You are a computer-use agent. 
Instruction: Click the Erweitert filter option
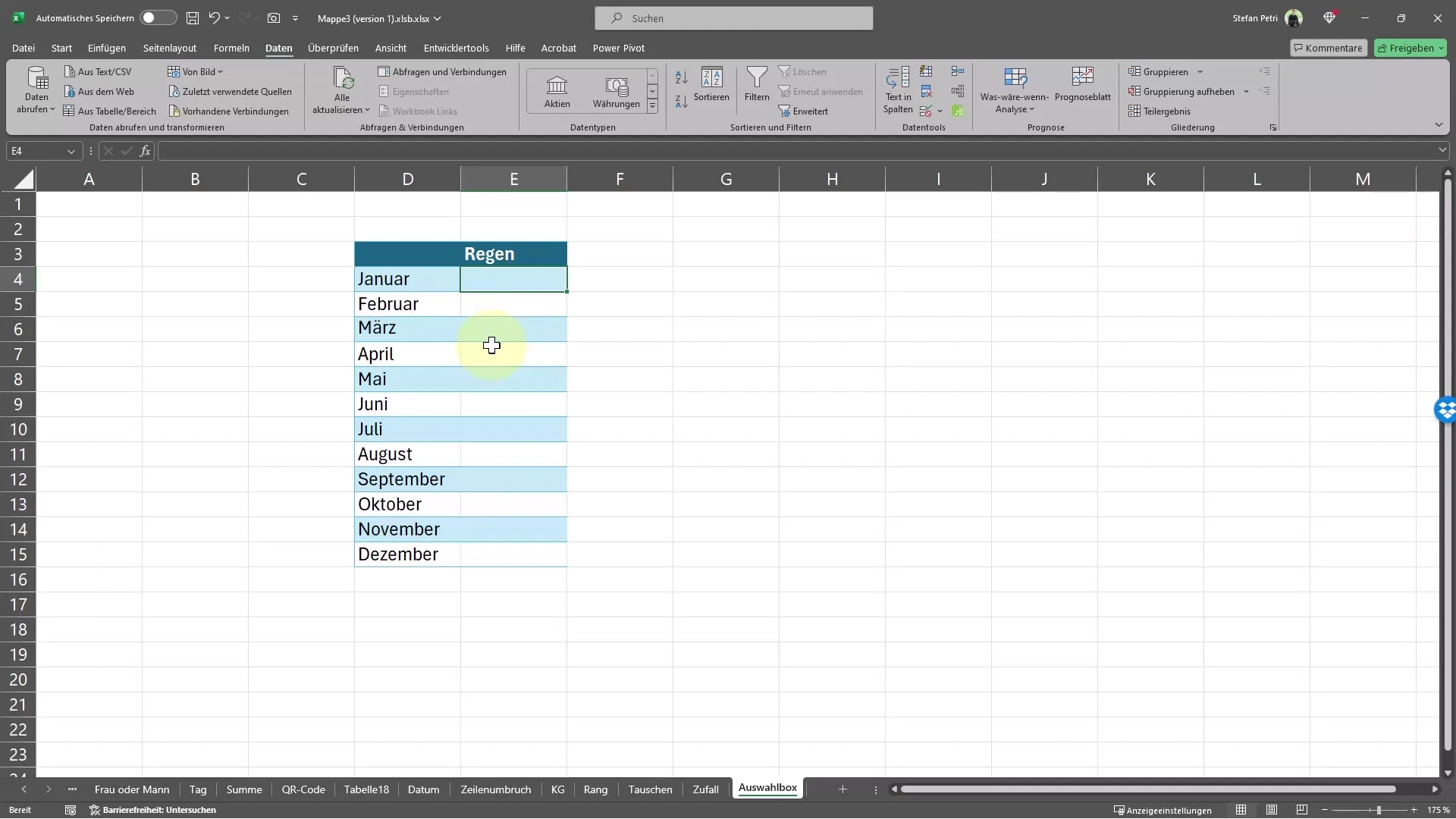coord(806,111)
